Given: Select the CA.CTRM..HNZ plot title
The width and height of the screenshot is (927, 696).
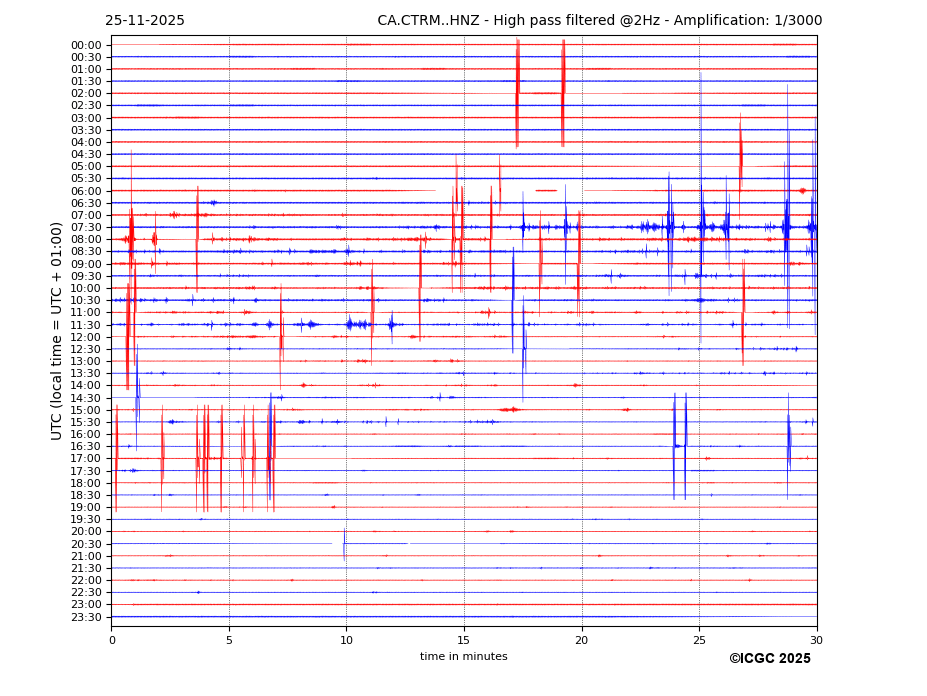Looking at the screenshot, I should coord(599,21).
